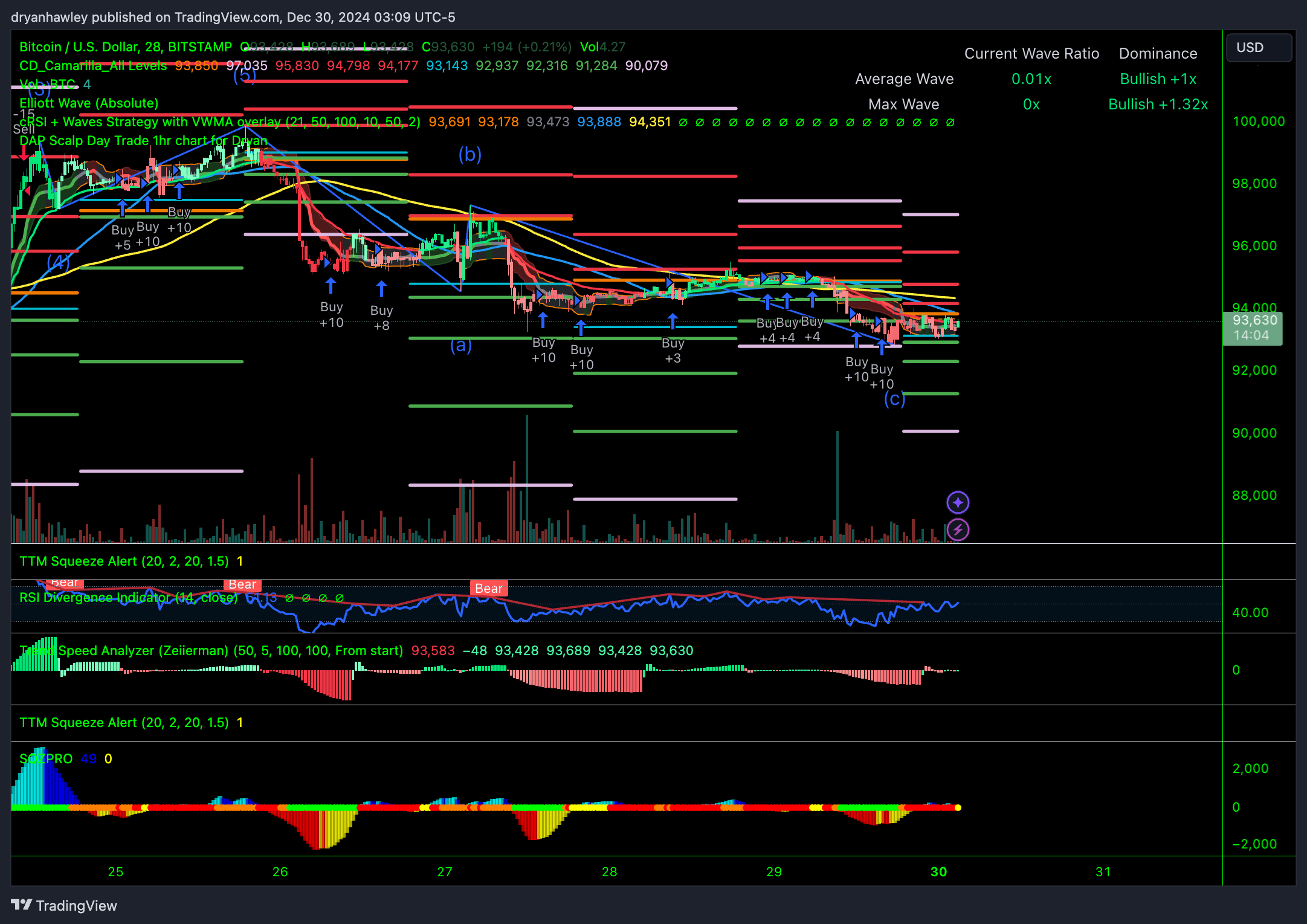
Task: Select the Bitcoin / U.S. Dollar legend title
Action: pos(126,47)
